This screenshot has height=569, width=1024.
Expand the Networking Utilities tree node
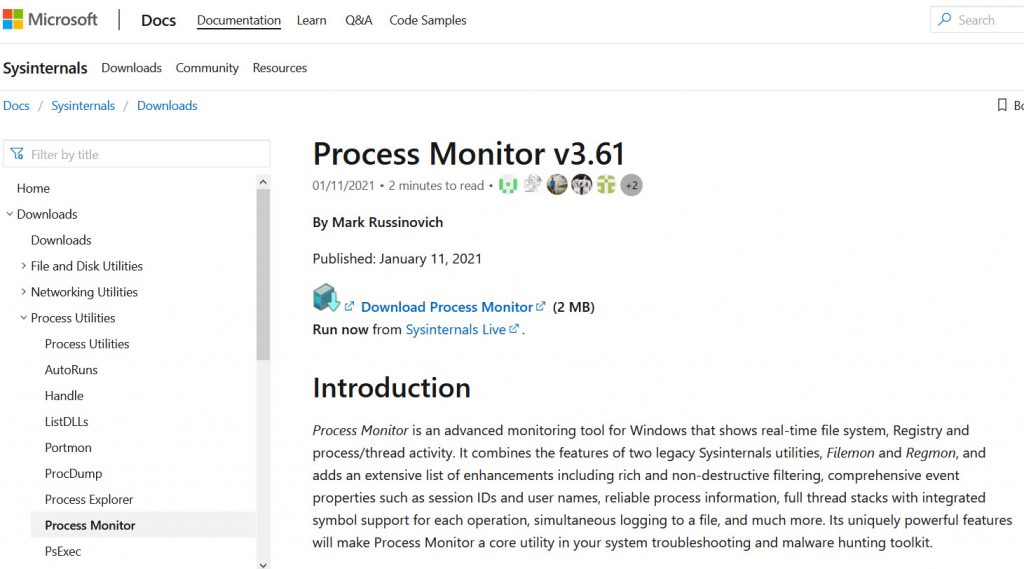(23, 292)
